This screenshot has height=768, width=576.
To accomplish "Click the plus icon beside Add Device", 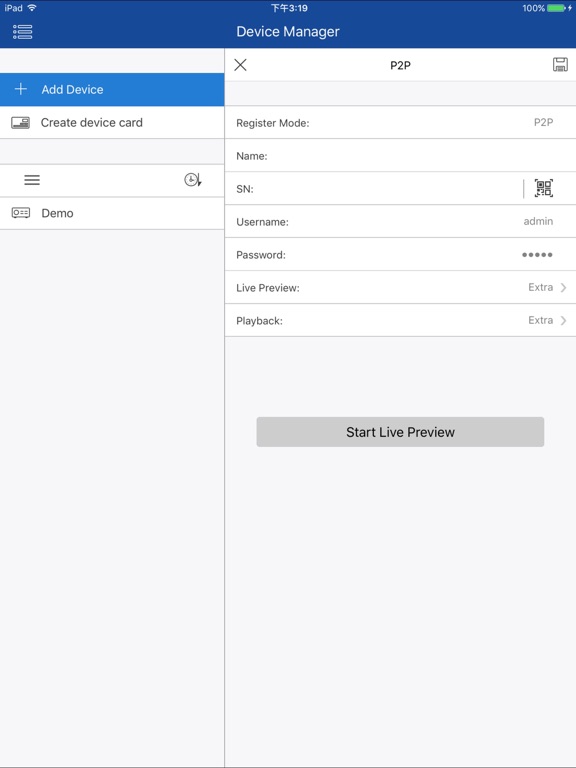I will 21,89.
